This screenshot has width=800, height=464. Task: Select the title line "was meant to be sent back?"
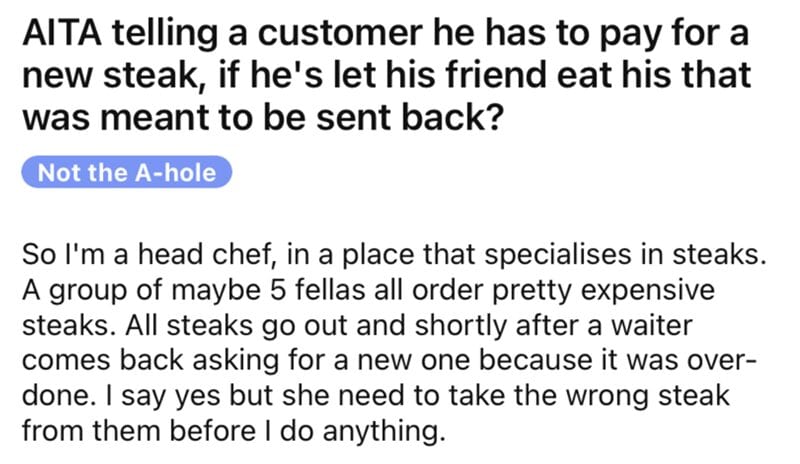coord(262,117)
